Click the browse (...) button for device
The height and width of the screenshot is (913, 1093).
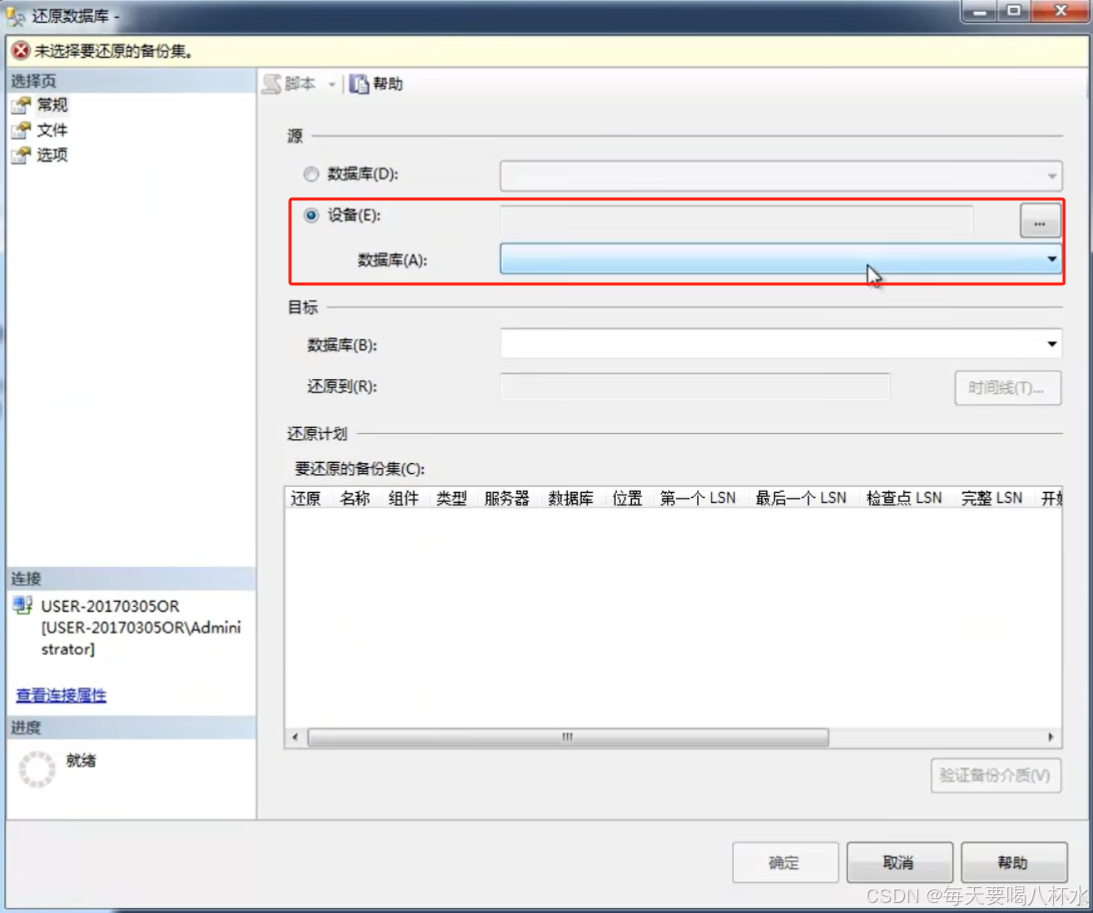pyautogui.click(x=1039, y=221)
